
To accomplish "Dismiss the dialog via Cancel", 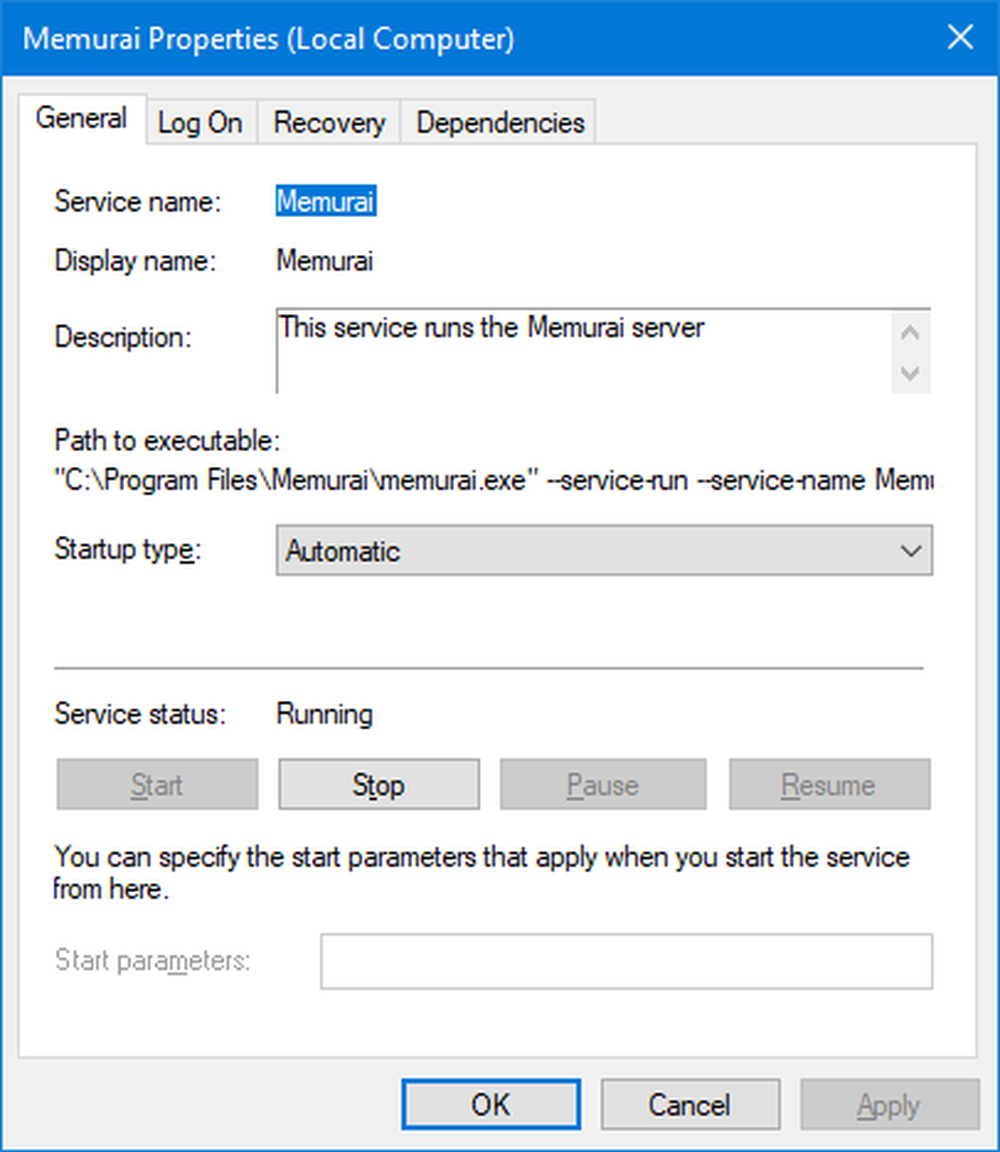I will 689,1104.
